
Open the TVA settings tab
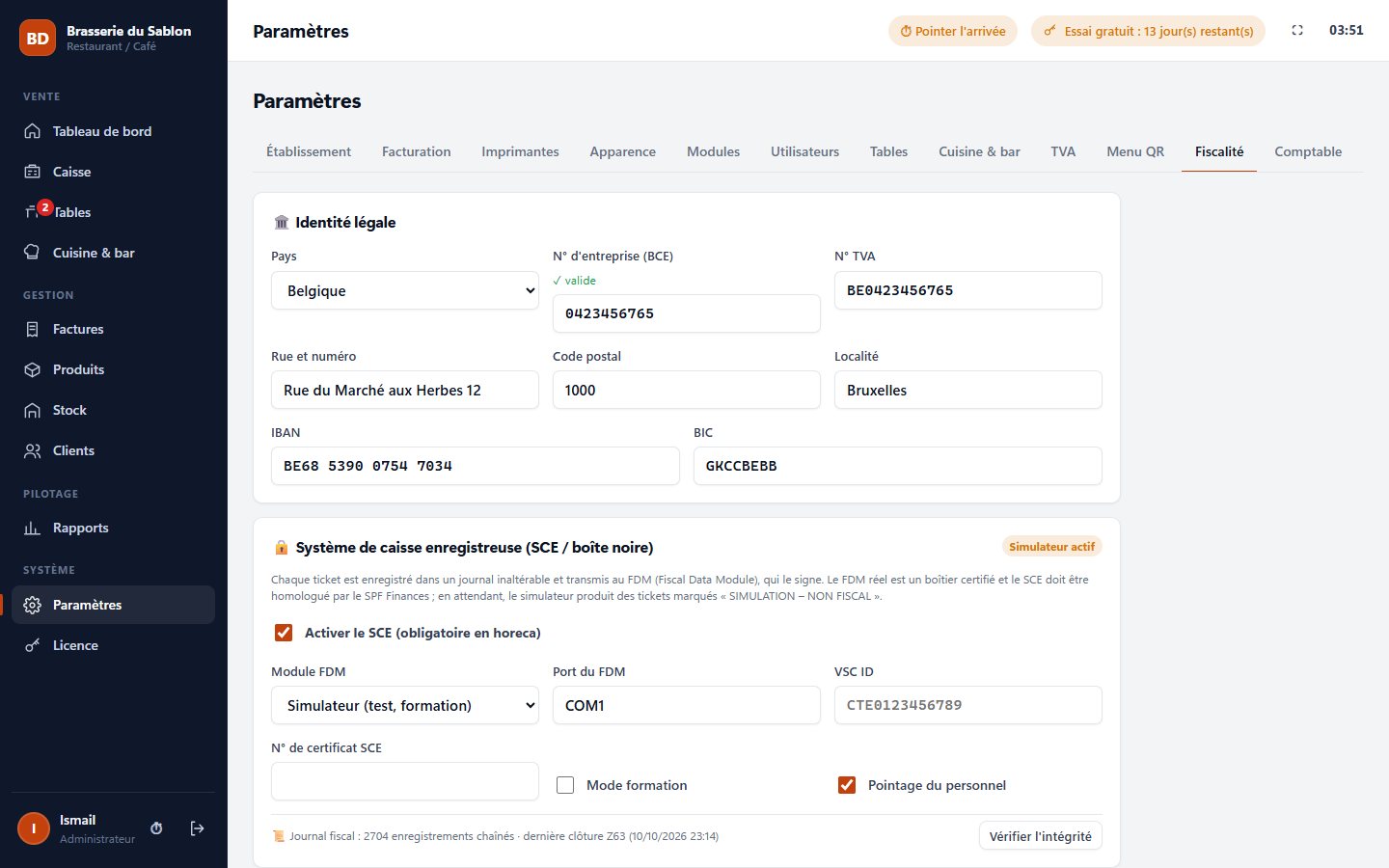(x=1063, y=151)
